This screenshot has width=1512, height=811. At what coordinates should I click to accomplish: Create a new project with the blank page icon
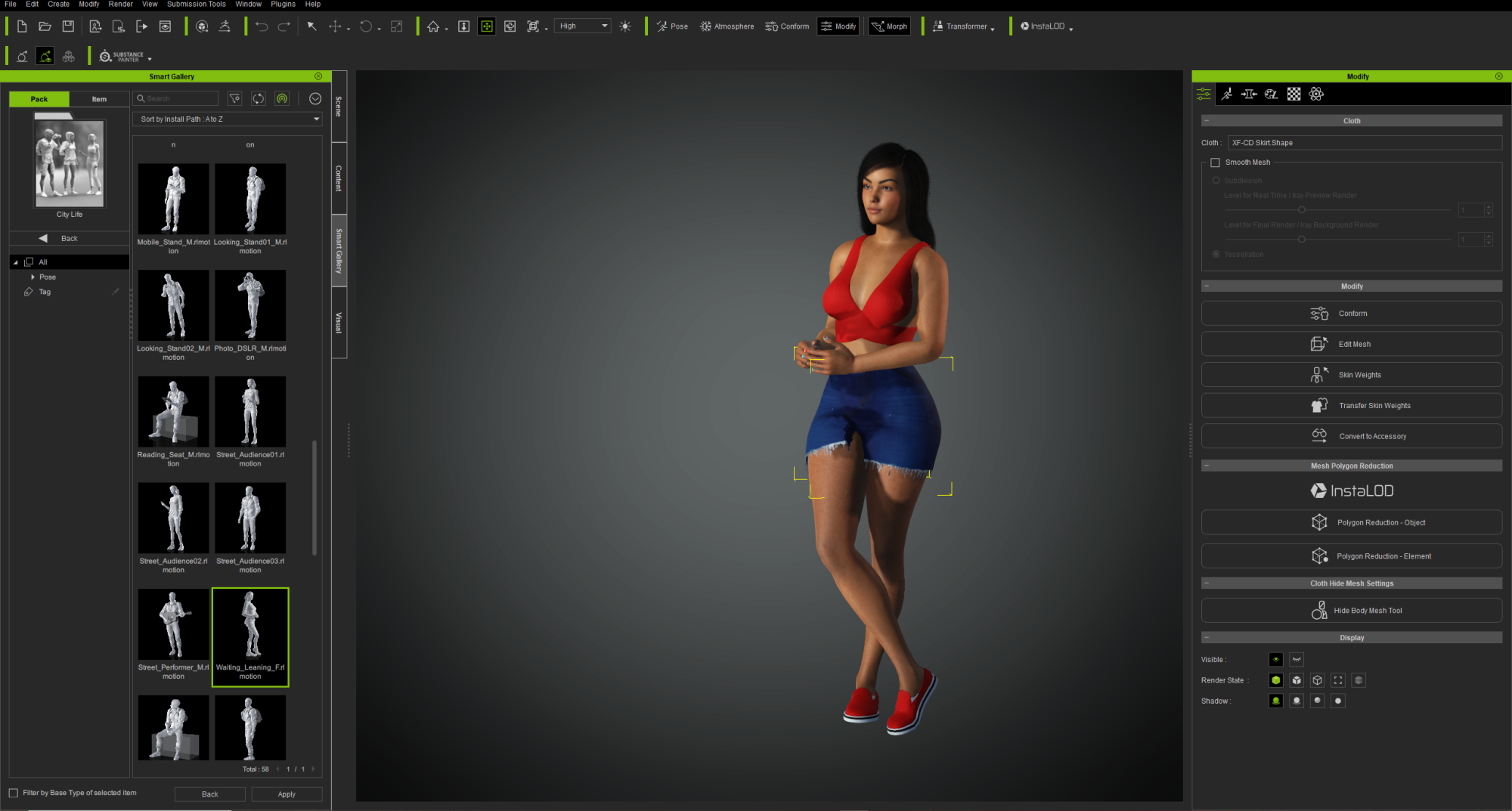[x=22, y=26]
